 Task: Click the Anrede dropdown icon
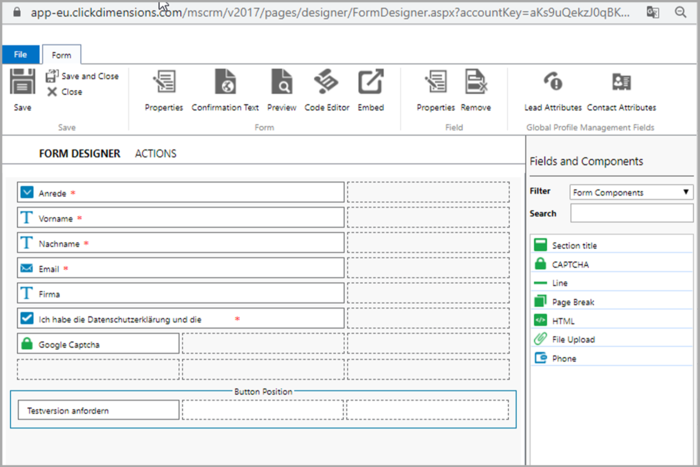pyautogui.click(x=27, y=192)
